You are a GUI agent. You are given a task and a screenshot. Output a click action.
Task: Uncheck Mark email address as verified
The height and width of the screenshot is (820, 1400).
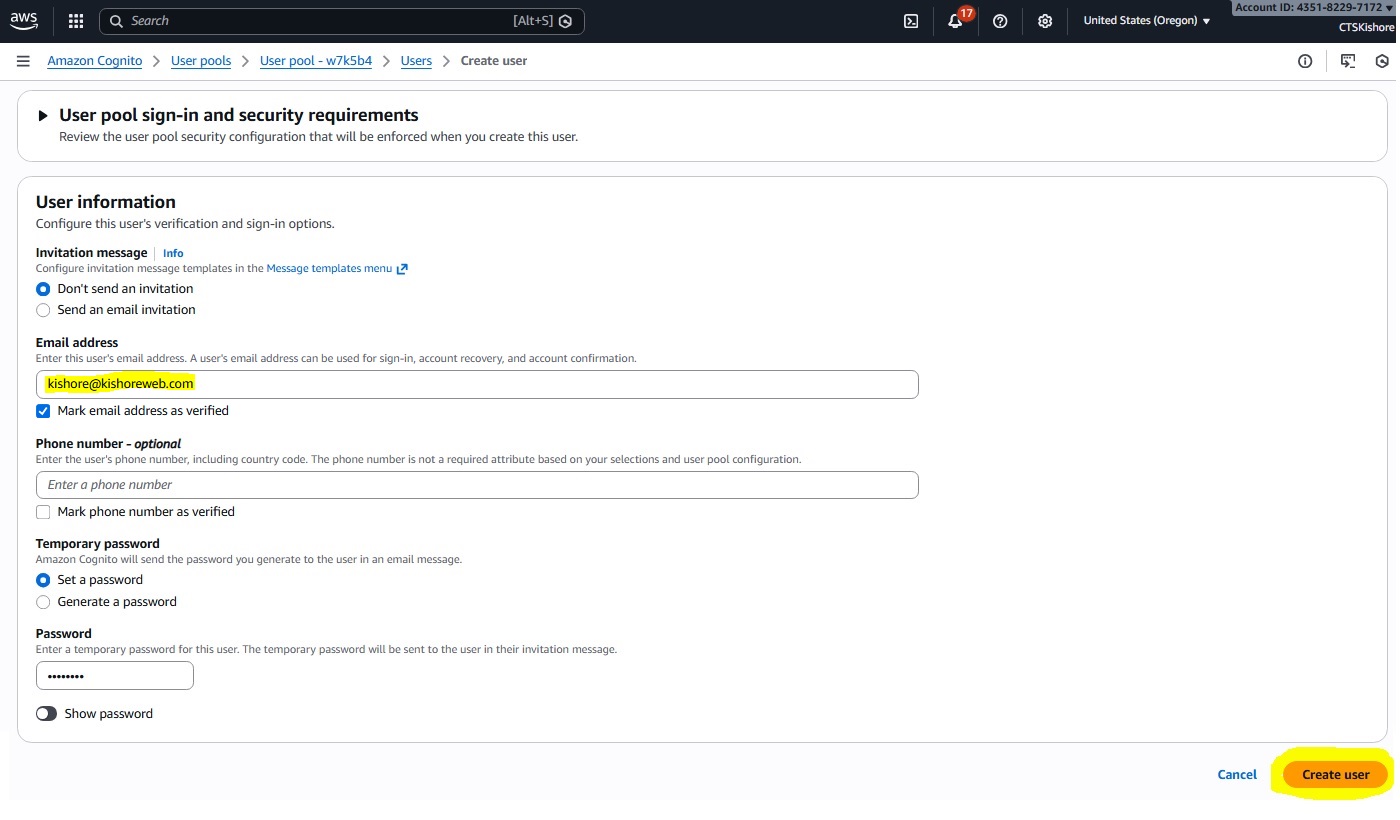(x=43, y=411)
